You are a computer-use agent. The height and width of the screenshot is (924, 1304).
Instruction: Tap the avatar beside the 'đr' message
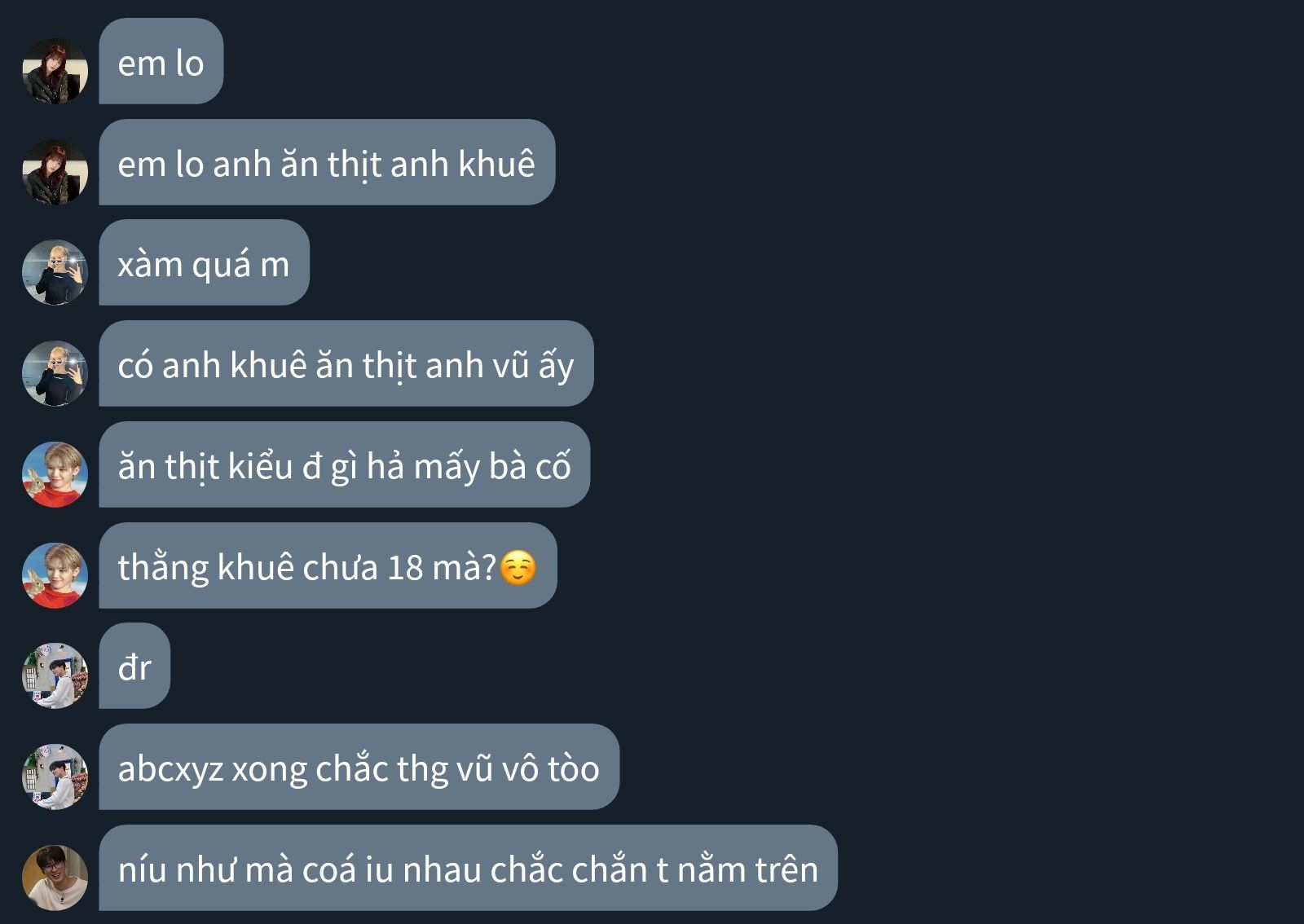(55, 675)
